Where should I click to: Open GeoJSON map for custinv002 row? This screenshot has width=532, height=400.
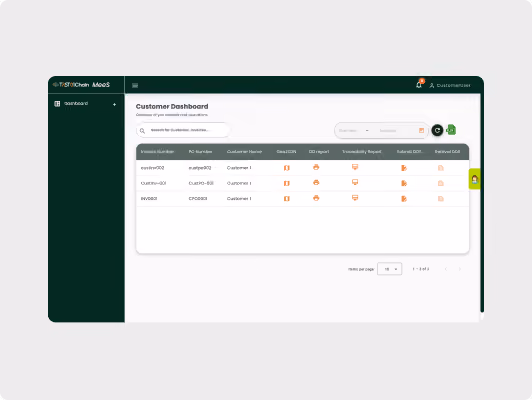[x=287, y=168]
